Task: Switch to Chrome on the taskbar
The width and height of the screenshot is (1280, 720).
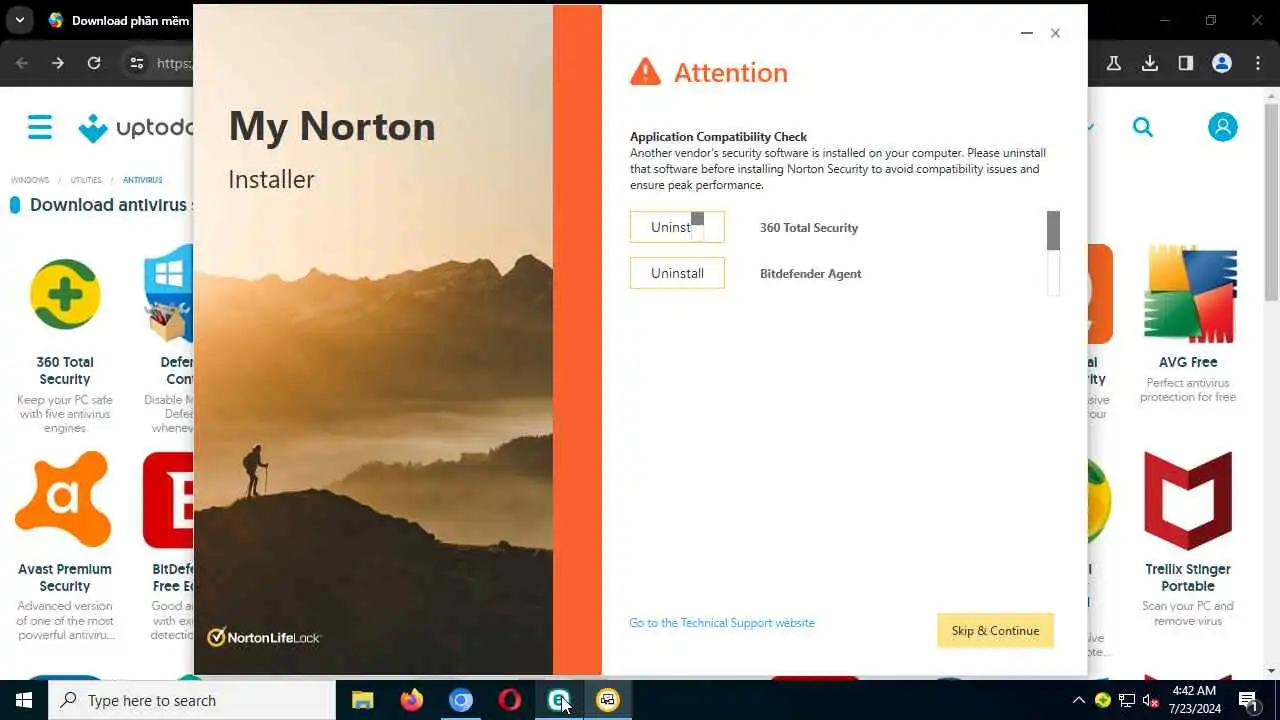Action: [x=460, y=700]
